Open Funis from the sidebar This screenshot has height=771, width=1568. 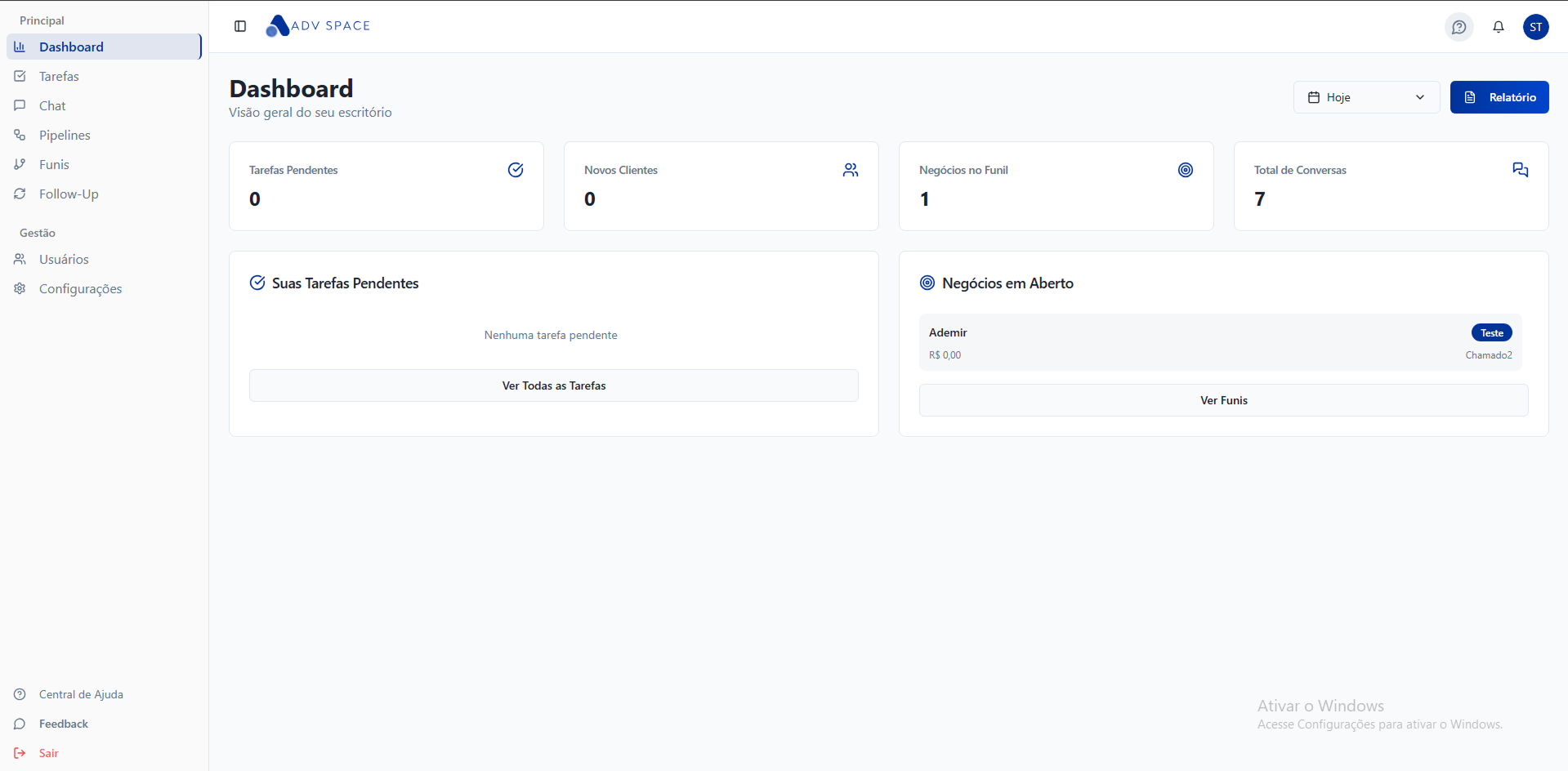104,164
